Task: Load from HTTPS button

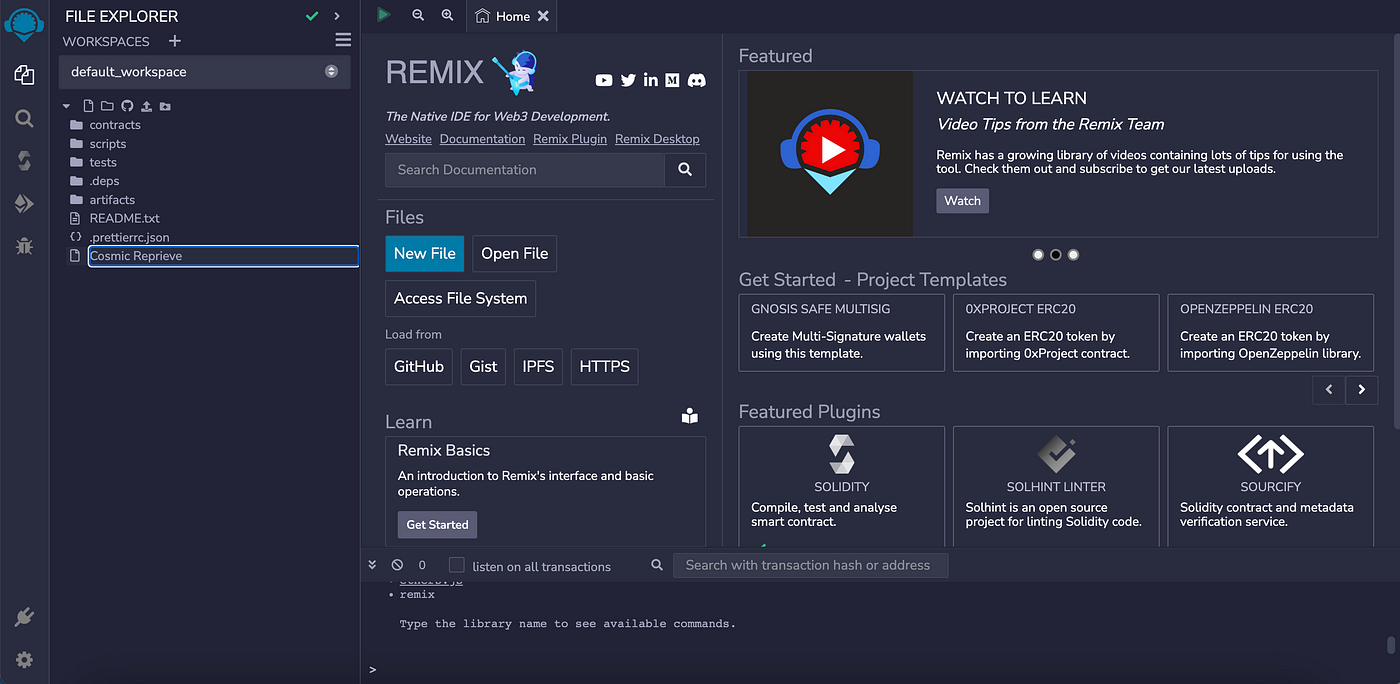Action: click(605, 367)
